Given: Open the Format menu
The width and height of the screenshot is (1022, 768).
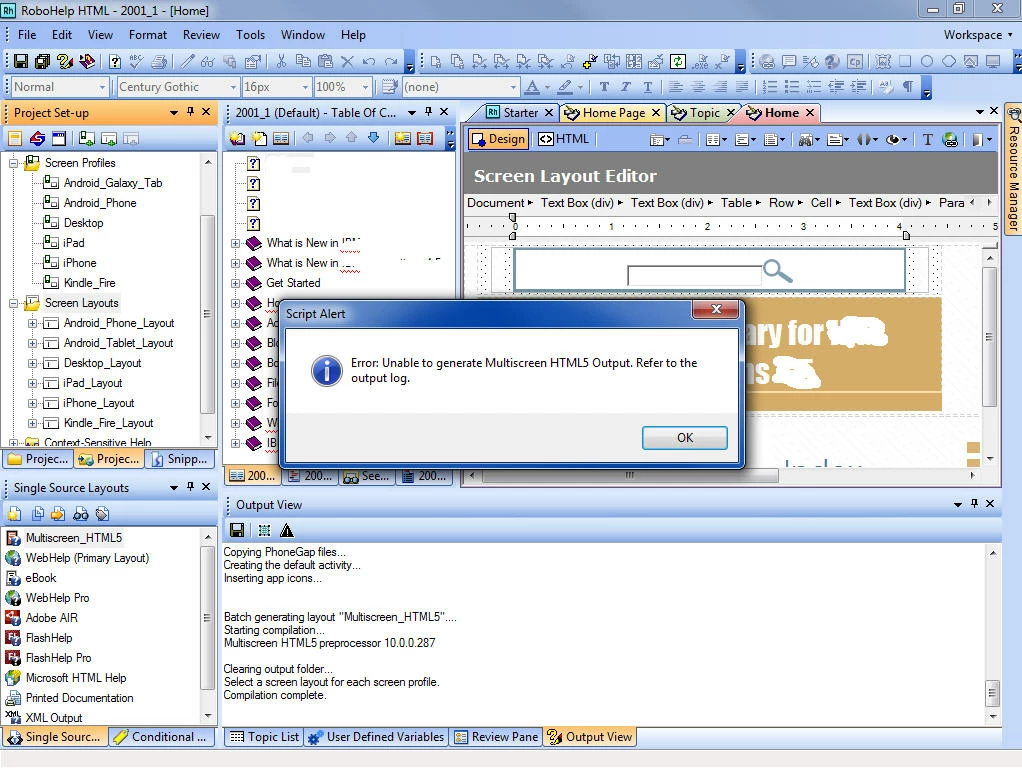Looking at the screenshot, I should click(x=147, y=35).
